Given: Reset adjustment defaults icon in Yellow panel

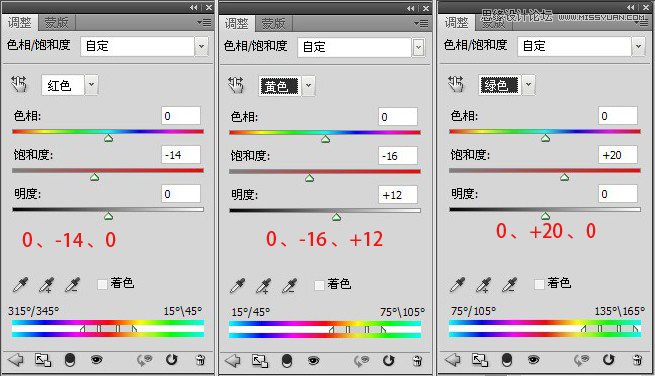Looking at the screenshot, I should pyautogui.click(x=389, y=360).
